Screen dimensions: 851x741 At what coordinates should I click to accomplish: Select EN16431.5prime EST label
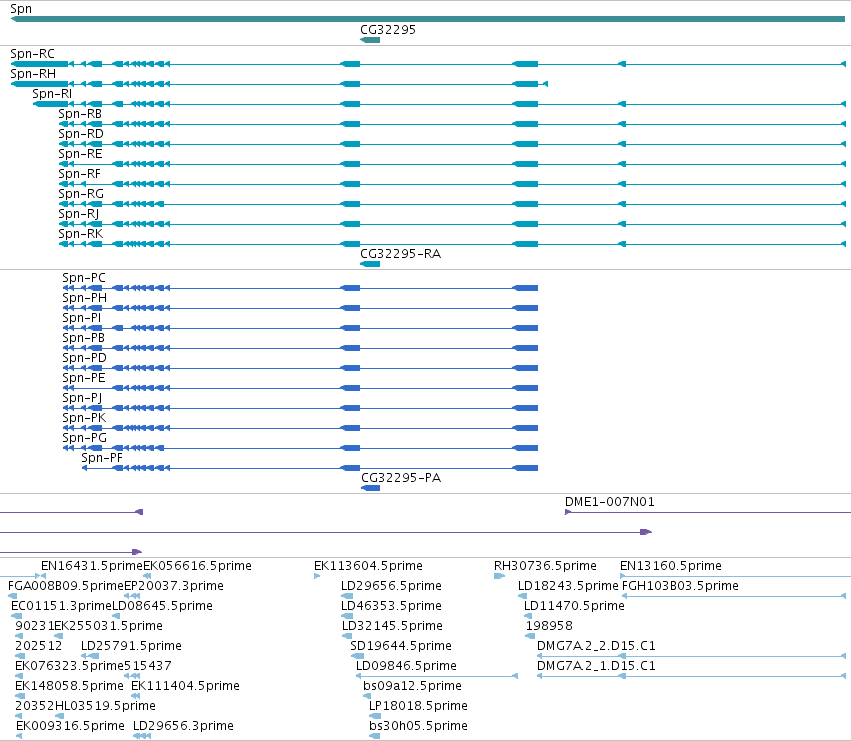click(92, 566)
